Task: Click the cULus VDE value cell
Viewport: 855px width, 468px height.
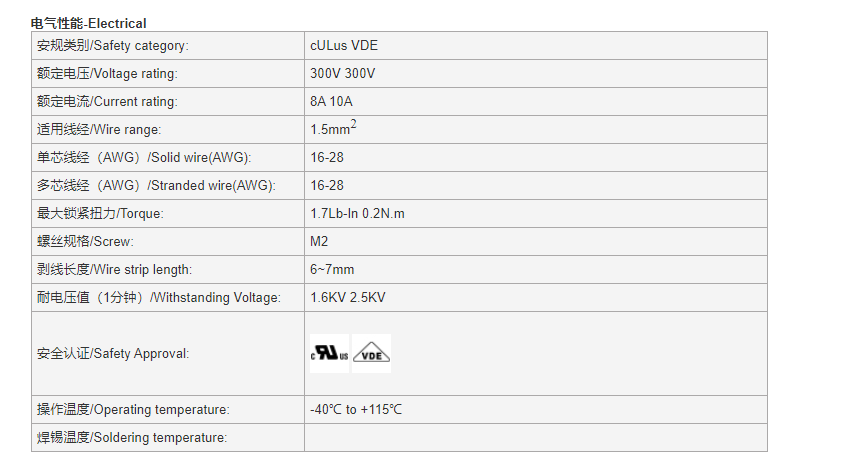Action: 535,46
